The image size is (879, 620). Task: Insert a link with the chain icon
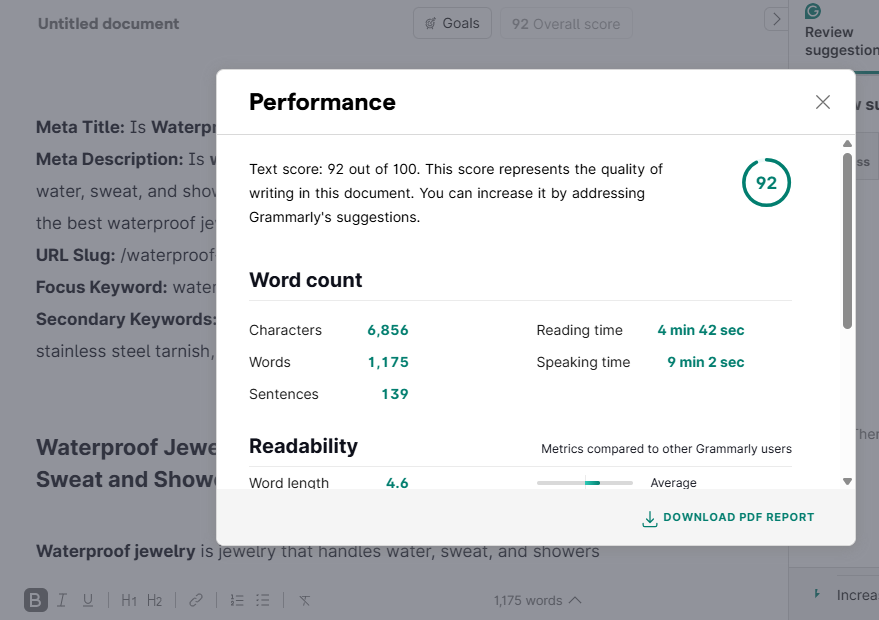point(196,600)
